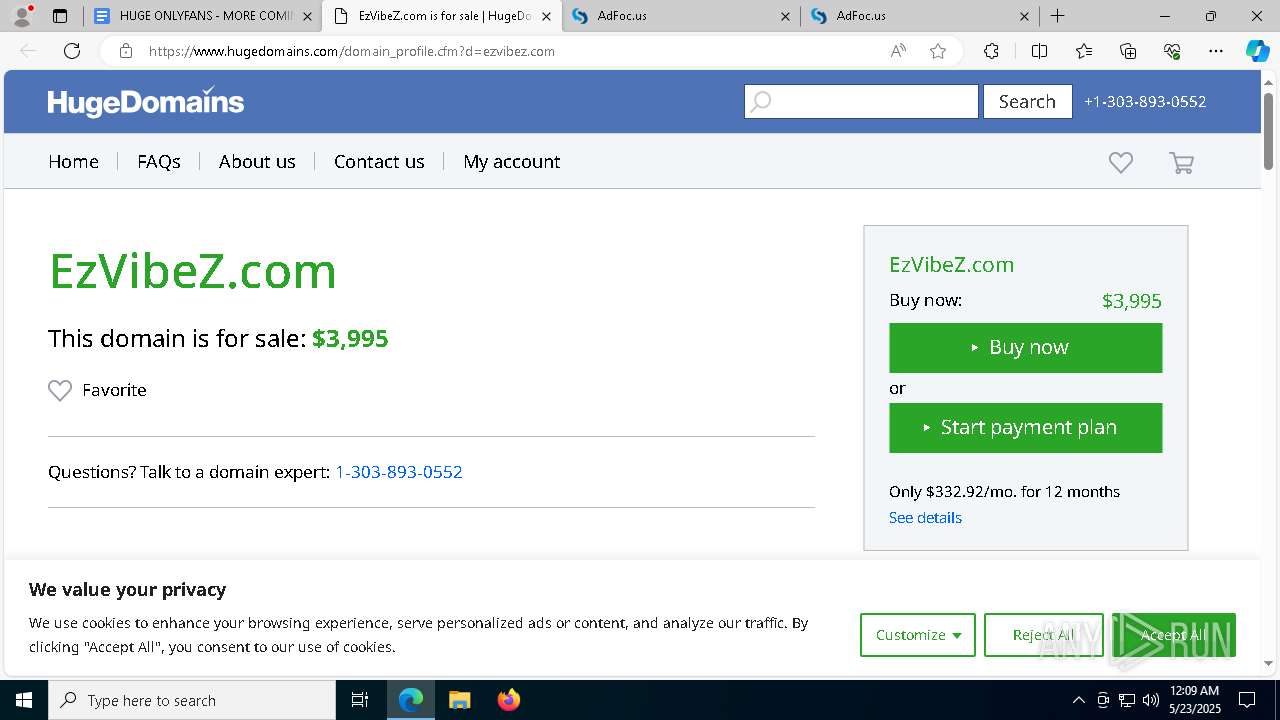Screen dimensions: 1280x720
Task: Open the Copilot icon
Action: click(x=1257, y=51)
